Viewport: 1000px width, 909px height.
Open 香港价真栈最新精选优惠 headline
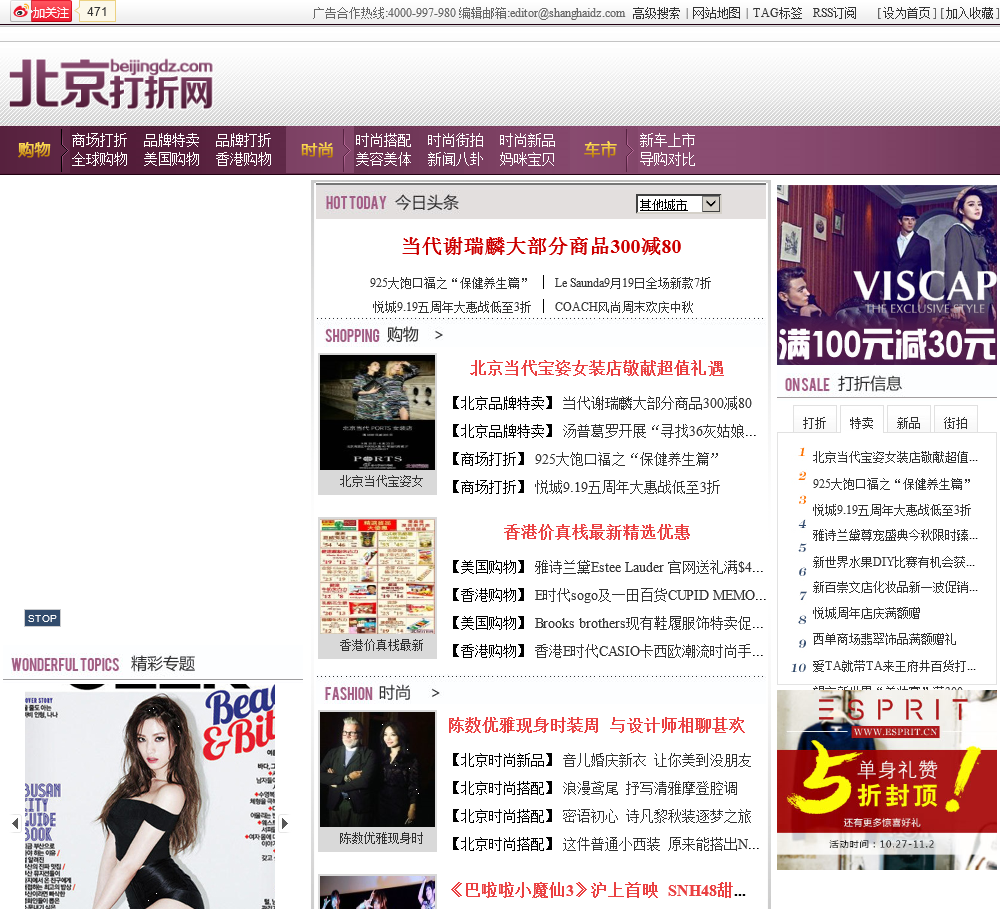(597, 533)
